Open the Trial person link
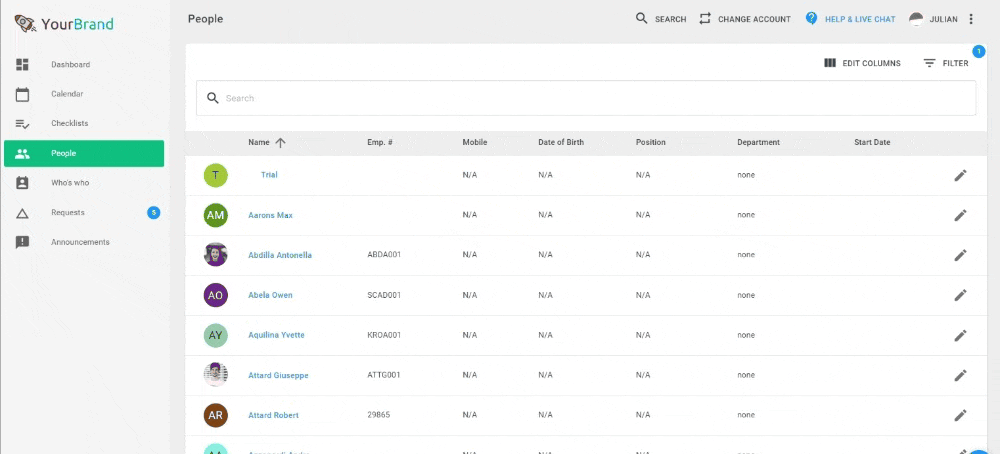 (x=269, y=175)
